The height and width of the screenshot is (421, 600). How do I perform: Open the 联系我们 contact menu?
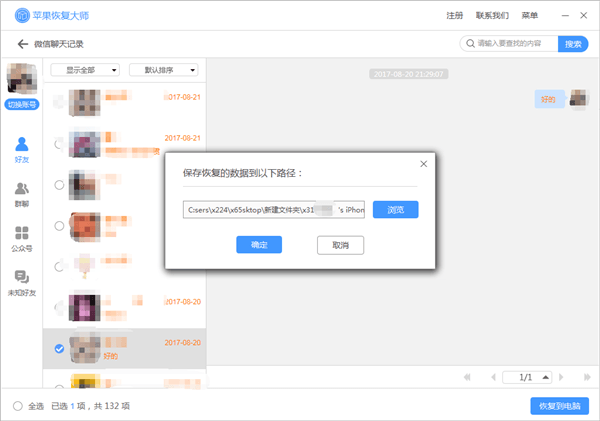tap(492, 16)
